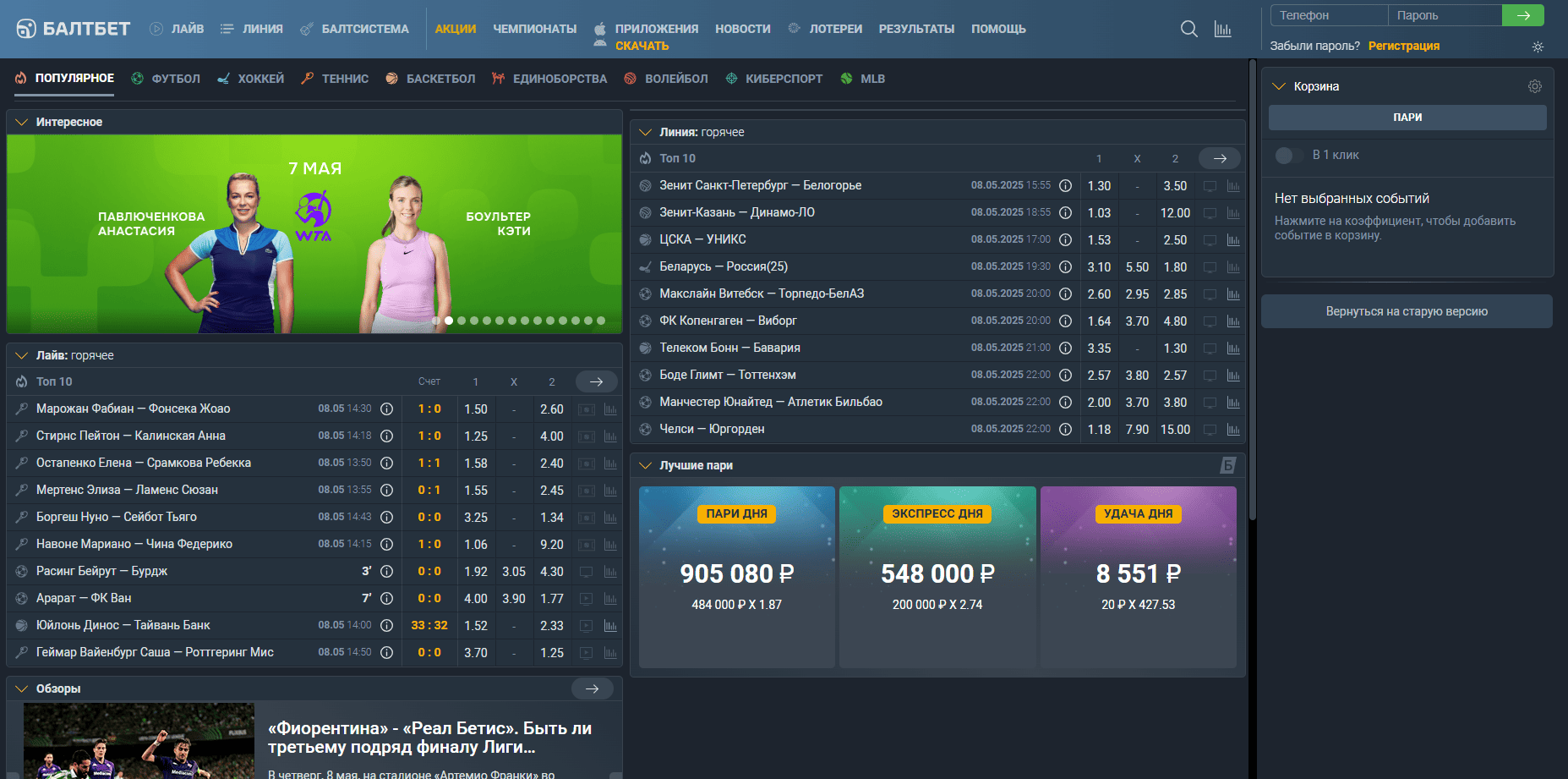Collapse the 'Лайв: горячее' section
This screenshot has height=779, width=1568.
click(x=21, y=355)
